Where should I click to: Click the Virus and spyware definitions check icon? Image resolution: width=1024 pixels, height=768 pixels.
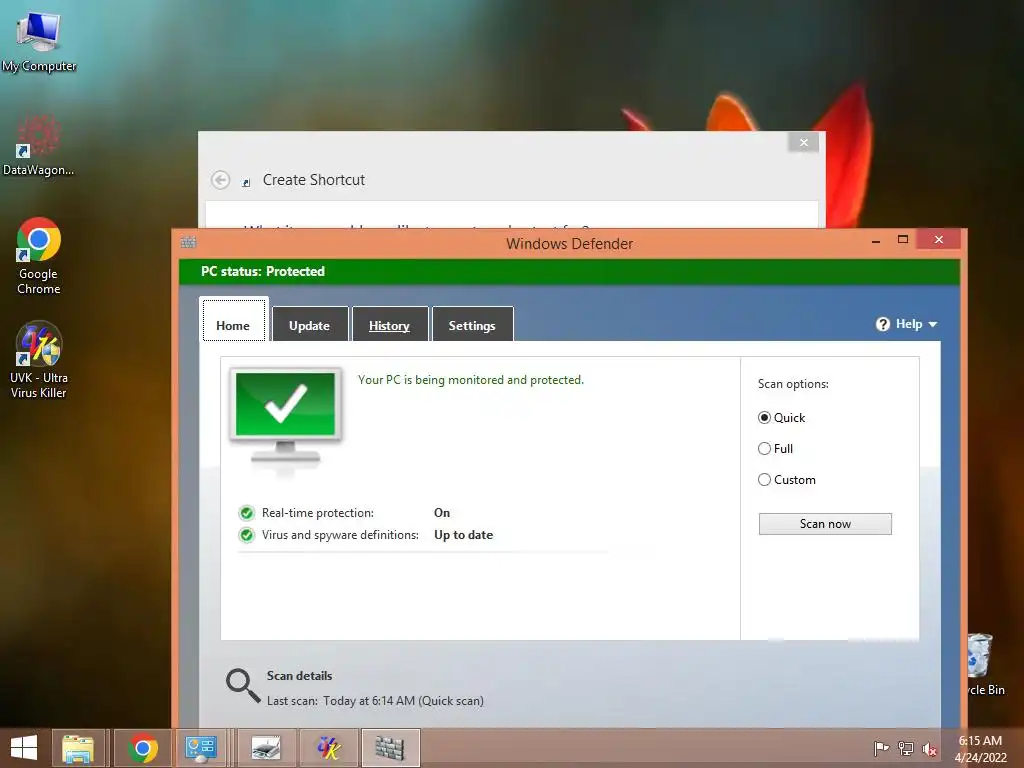click(x=246, y=536)
